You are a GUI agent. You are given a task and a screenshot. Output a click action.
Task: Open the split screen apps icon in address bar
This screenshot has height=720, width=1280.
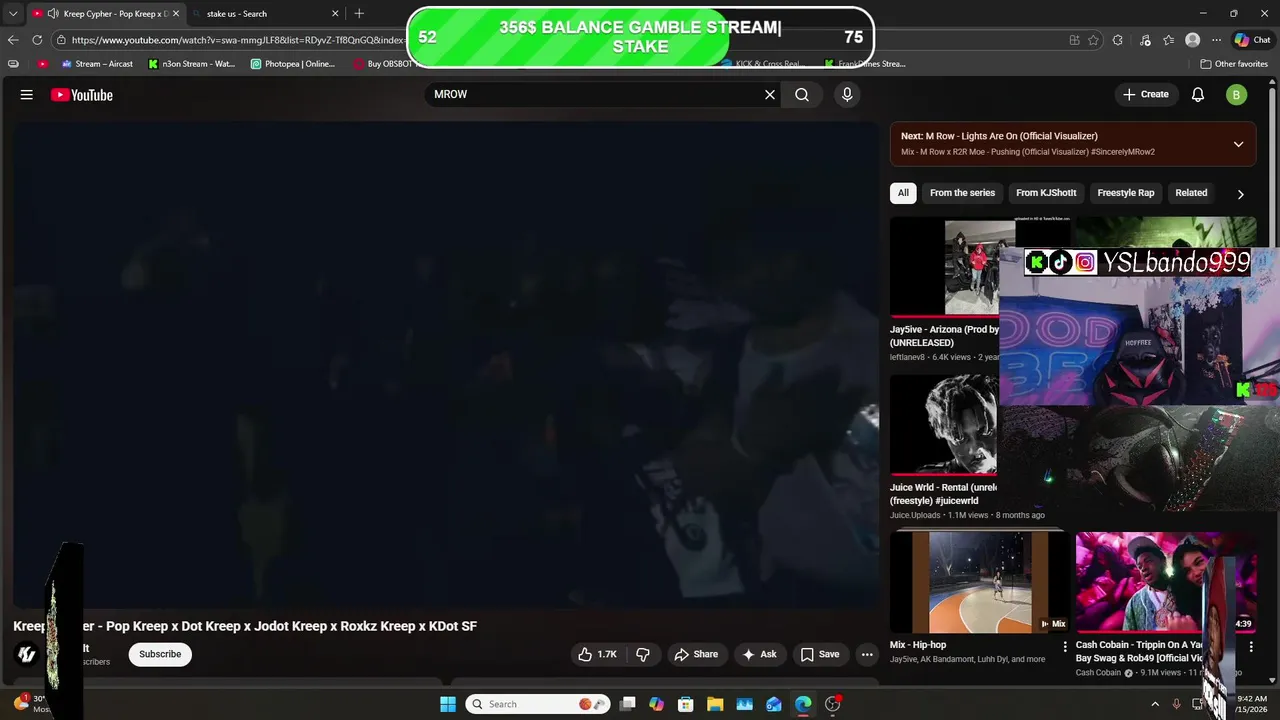tap(1074, 40)
